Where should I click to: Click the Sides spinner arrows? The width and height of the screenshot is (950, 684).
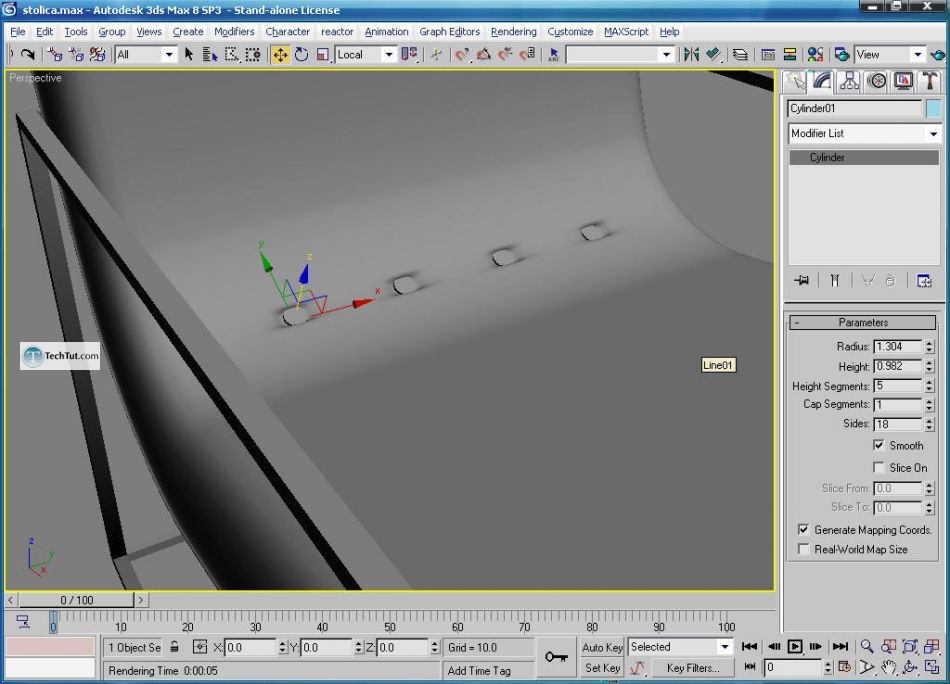(929, 424)
